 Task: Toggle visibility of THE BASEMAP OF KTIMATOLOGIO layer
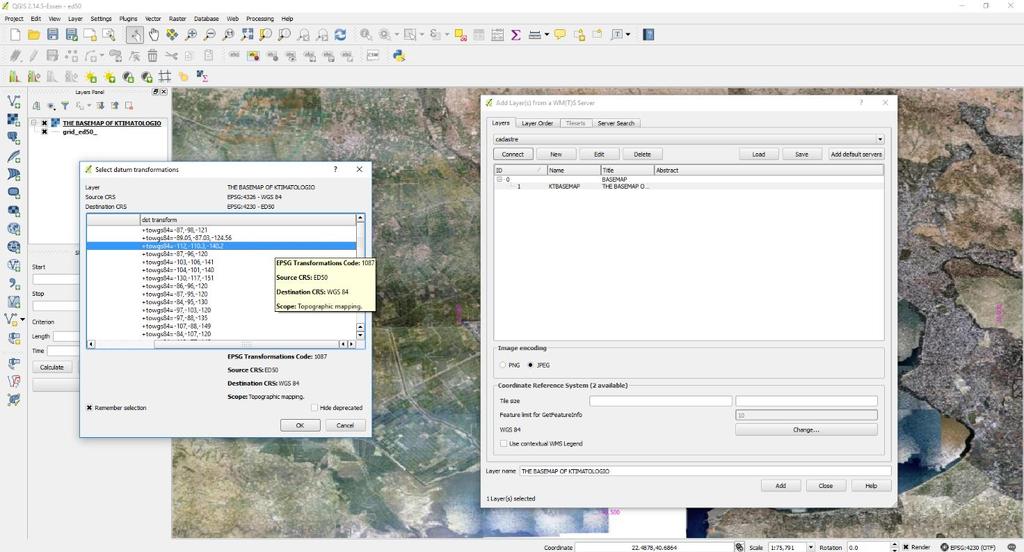click(x=44, y=123)
